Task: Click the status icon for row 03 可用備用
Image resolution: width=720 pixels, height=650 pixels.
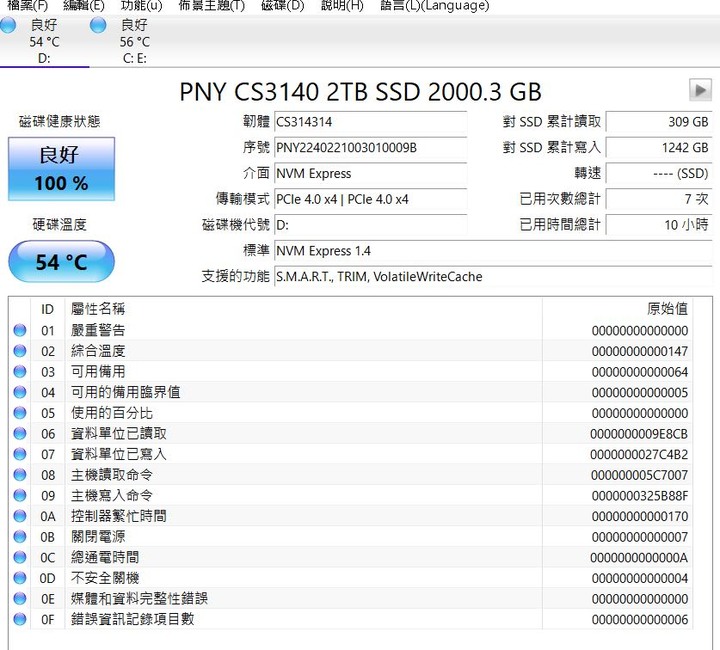Action: tap(20, 371)
